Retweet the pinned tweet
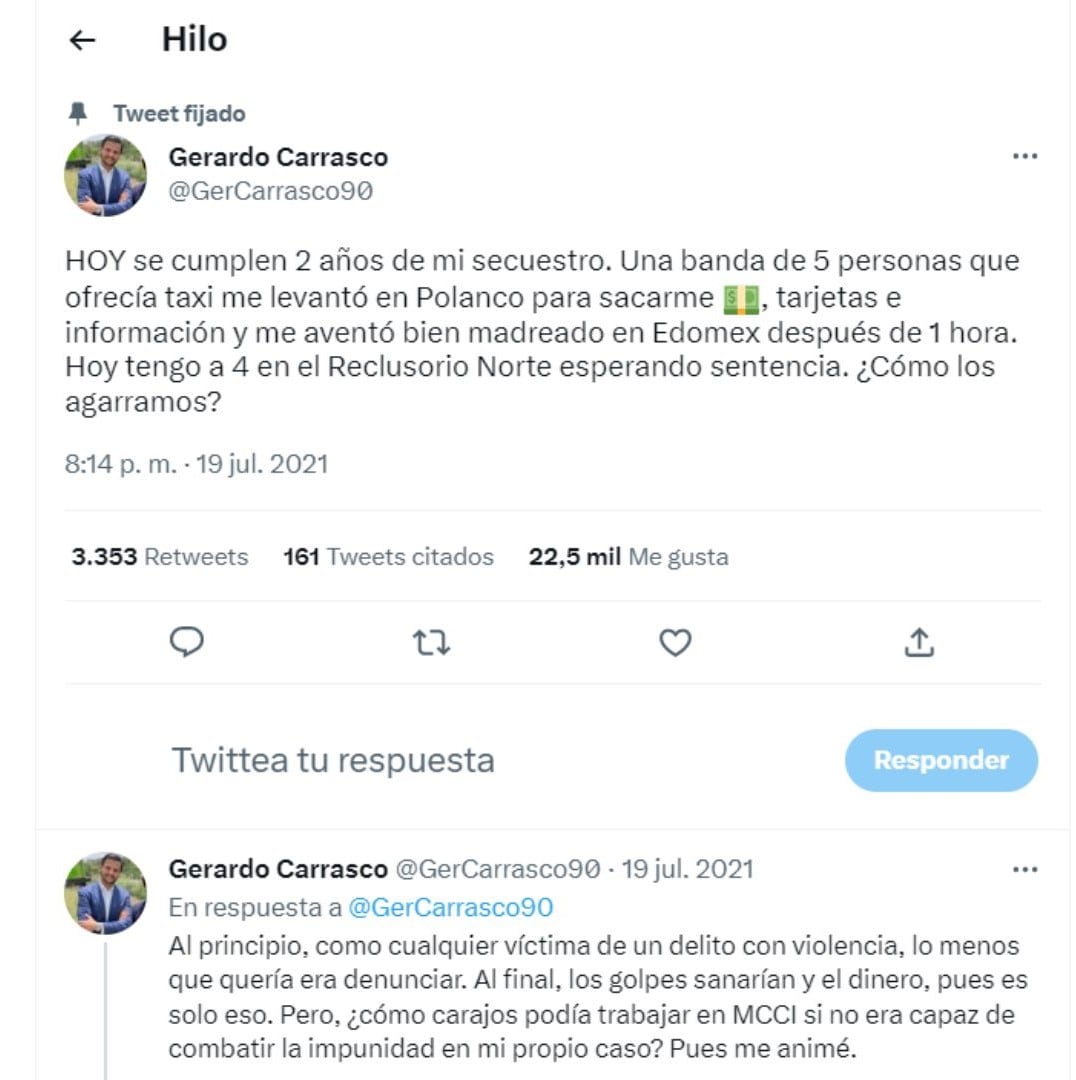Screen dimensions: 1076x1080 click(x=431, y=642)
